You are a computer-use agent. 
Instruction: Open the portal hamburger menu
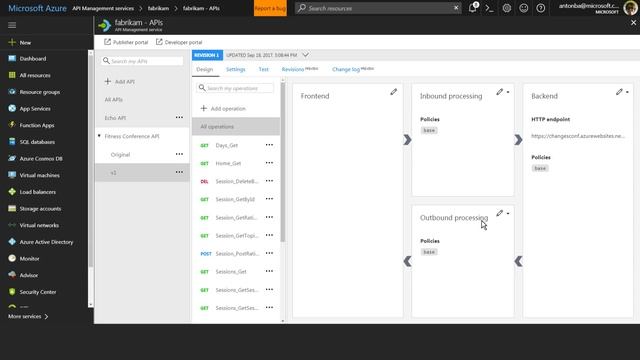click(12, 25)
